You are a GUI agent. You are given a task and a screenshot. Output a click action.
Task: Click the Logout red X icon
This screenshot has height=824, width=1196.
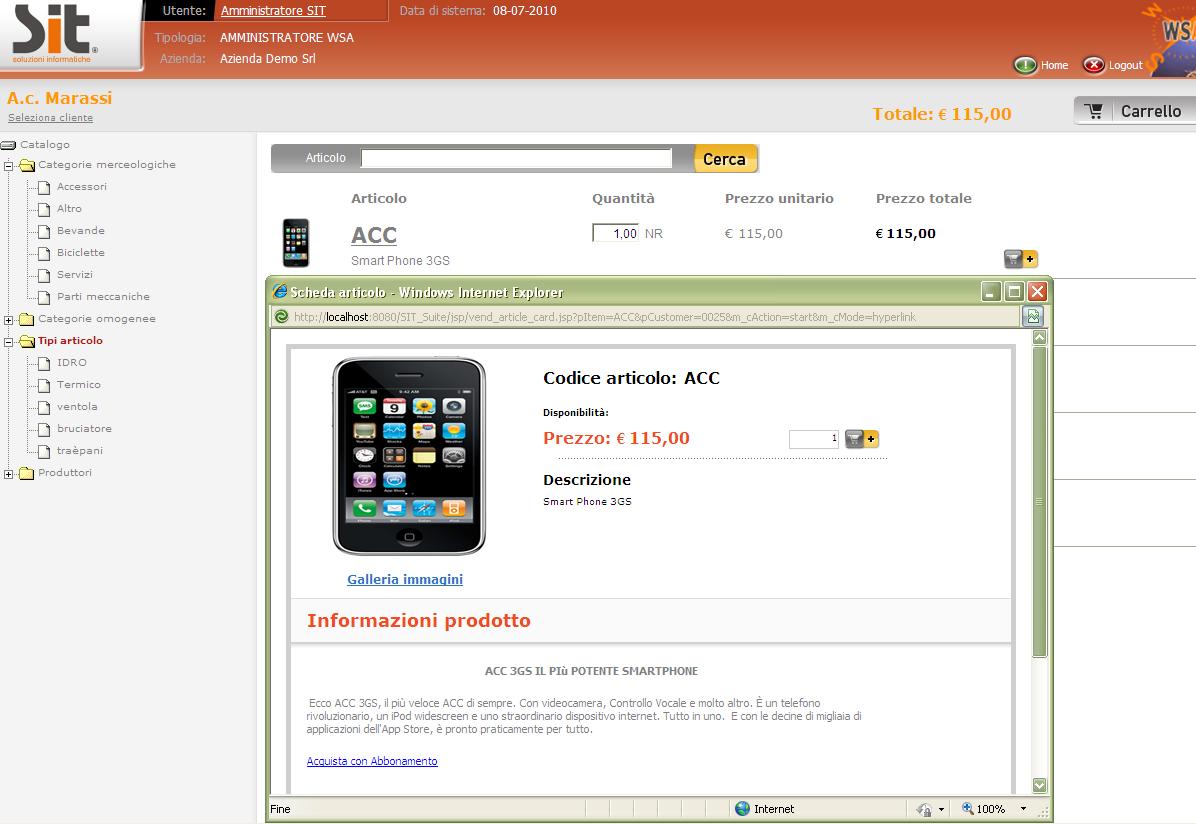coord(1093,66)
